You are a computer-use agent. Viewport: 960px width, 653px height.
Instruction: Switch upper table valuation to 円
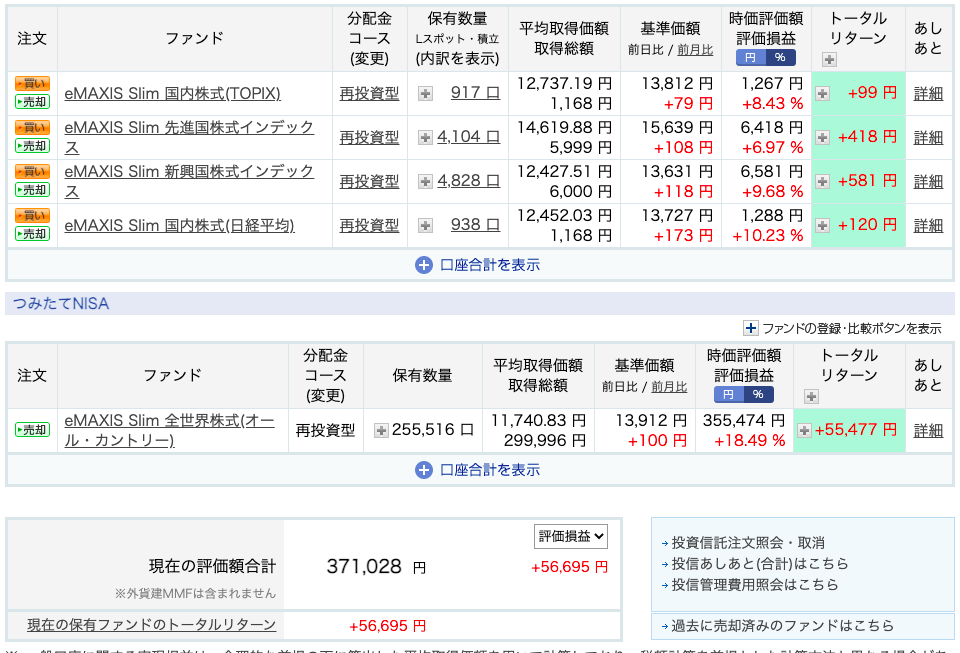coord(750,58)
